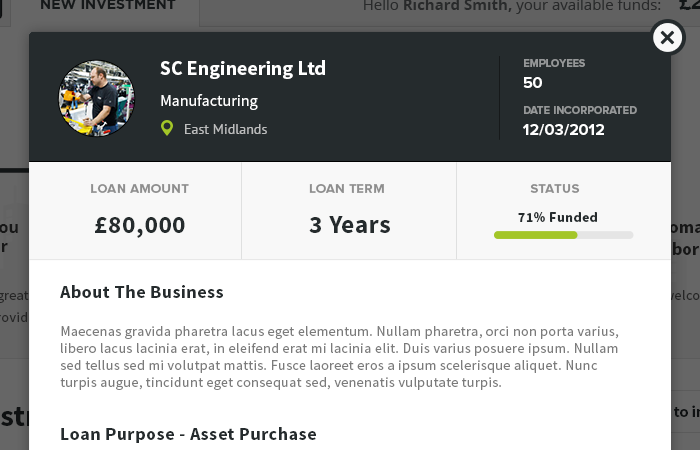
Task: Close the SC Engineering Ltd modal
Action: pos(667,38)
